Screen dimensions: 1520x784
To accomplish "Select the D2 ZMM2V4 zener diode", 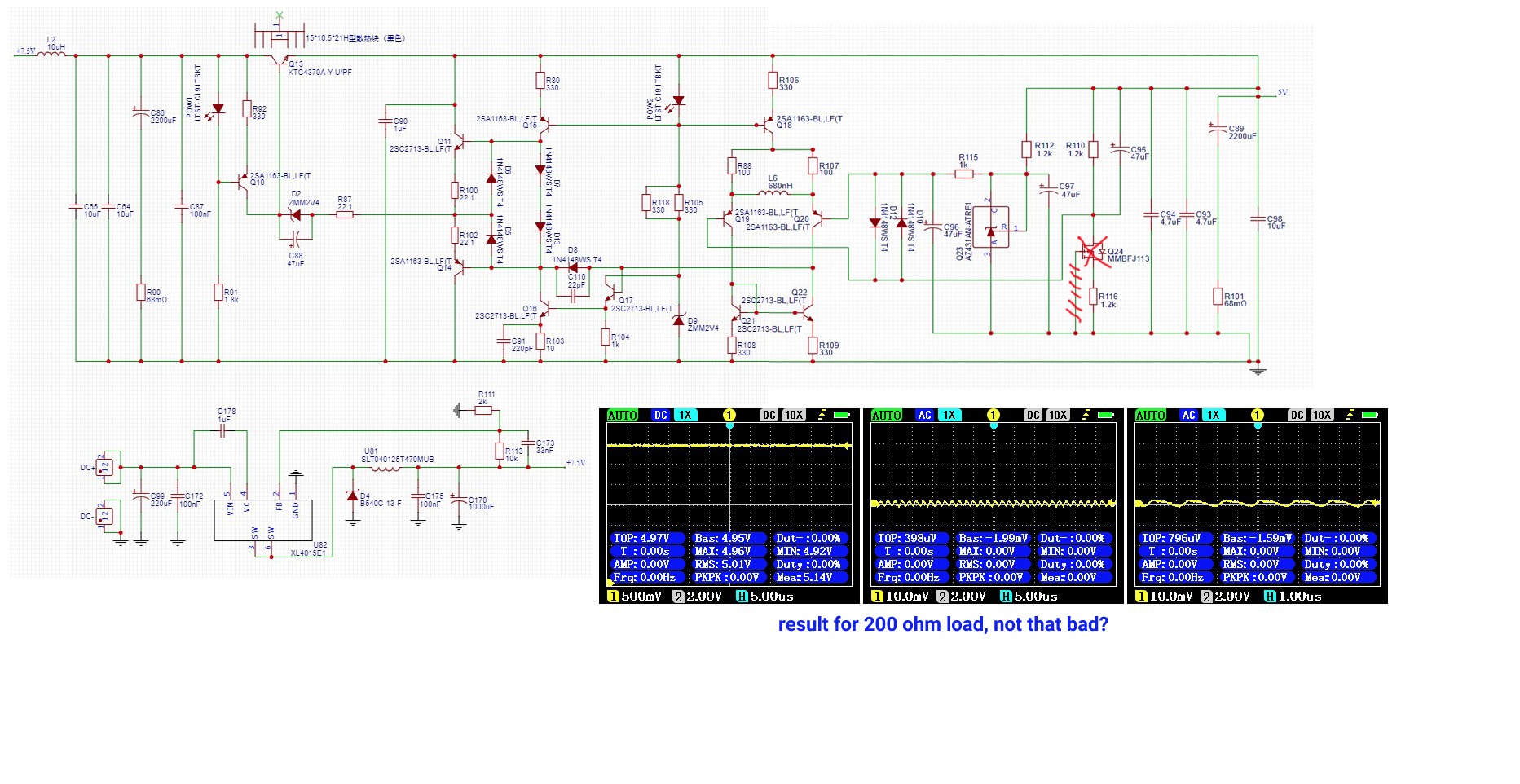I will pyautogui.click(x=295, y=215).
